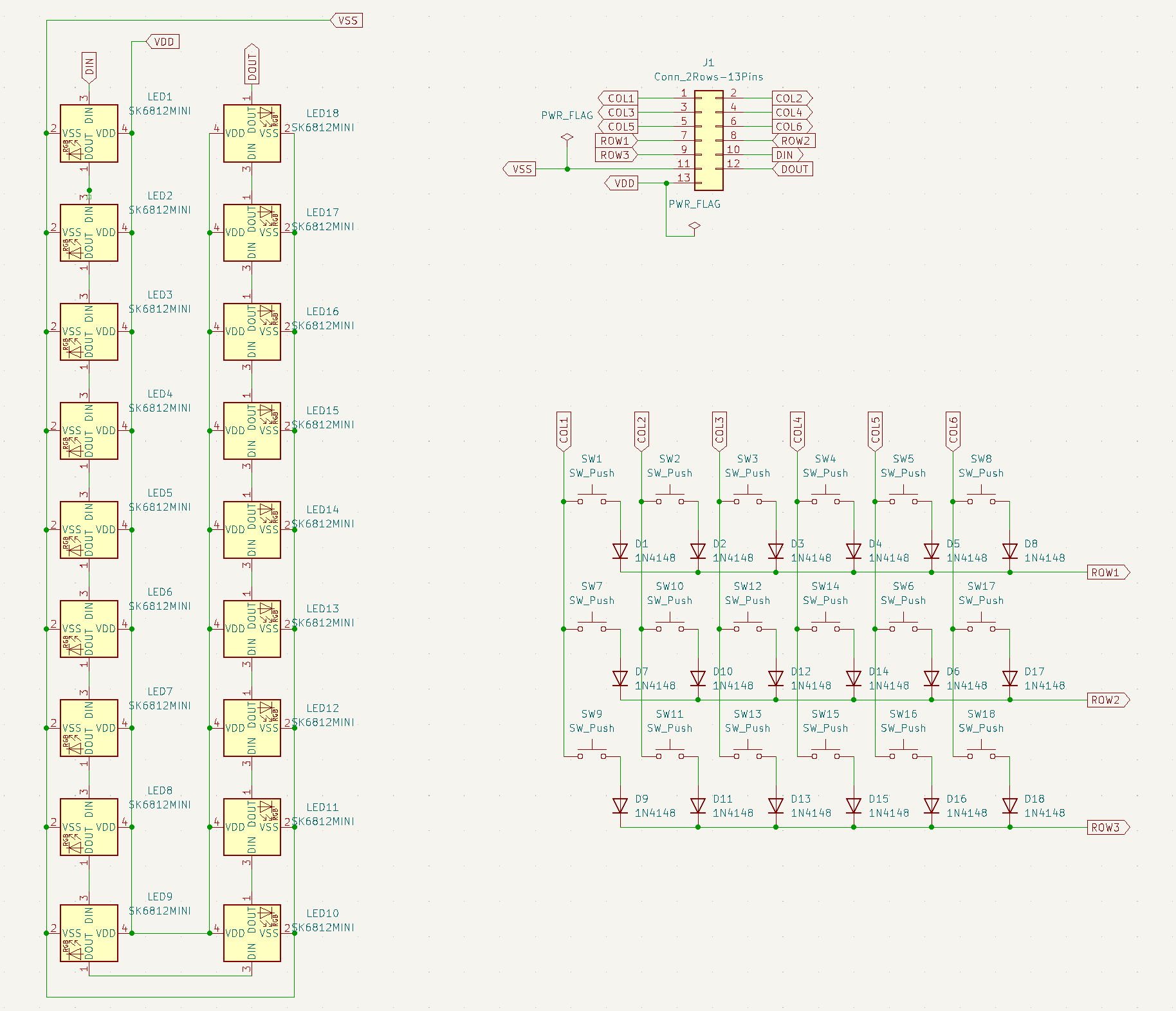
Task: Select the DOUT label at connector pin 12
Action: 793,169
